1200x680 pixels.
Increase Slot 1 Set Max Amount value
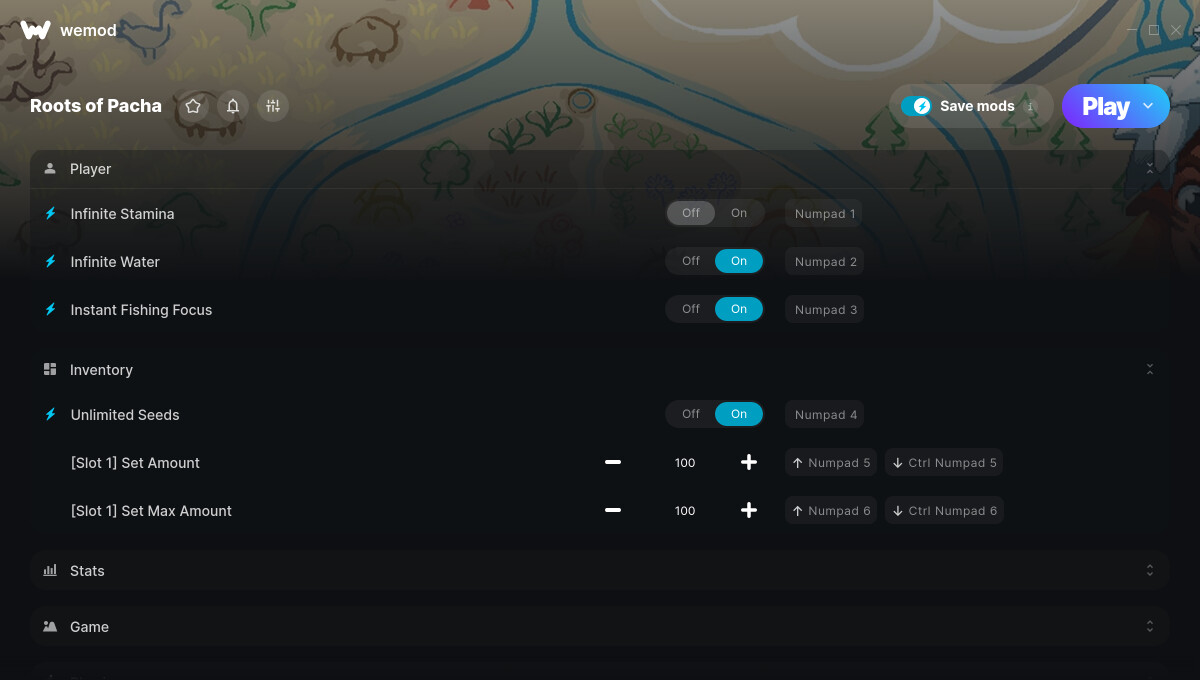point(749,510)
